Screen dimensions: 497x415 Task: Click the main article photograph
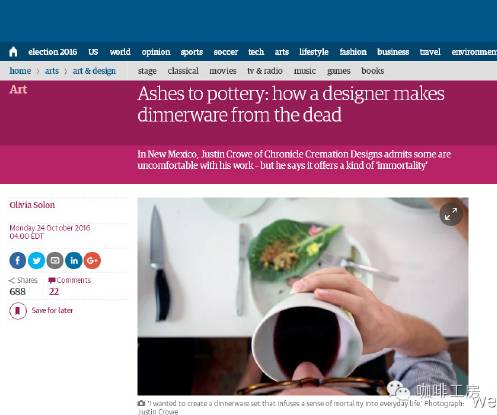[303, 296]
